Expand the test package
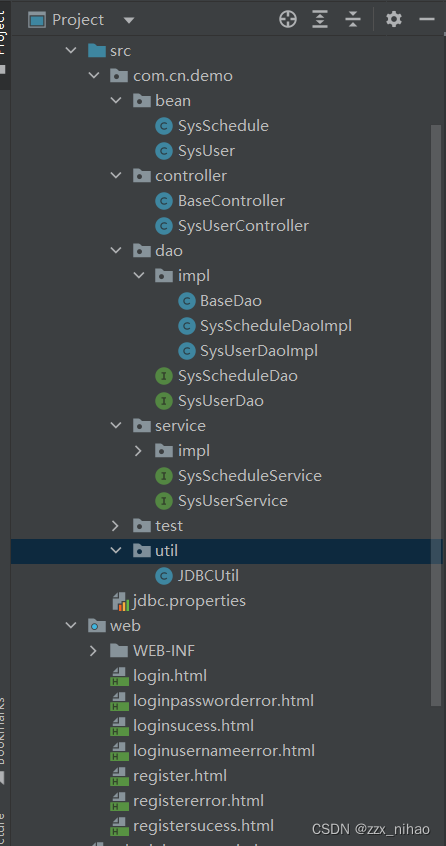This screenshot has width=446, height=846. pyautogui.click(x=115, y=526)
